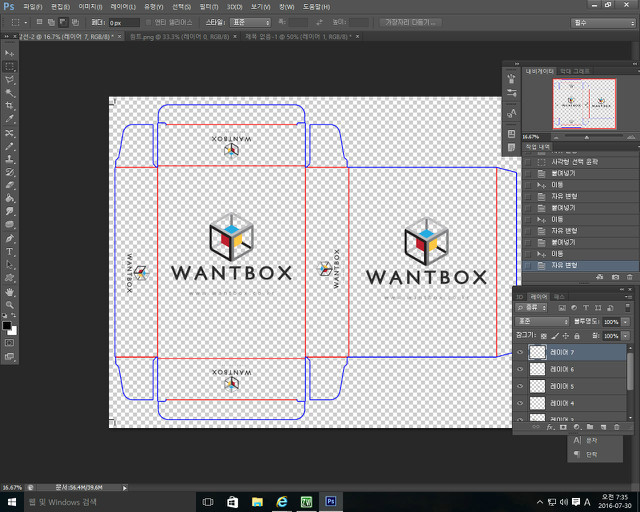Open the 이미지(I) menu
Viewport: 640px width, 512px height.
click(x=91, y=7)
